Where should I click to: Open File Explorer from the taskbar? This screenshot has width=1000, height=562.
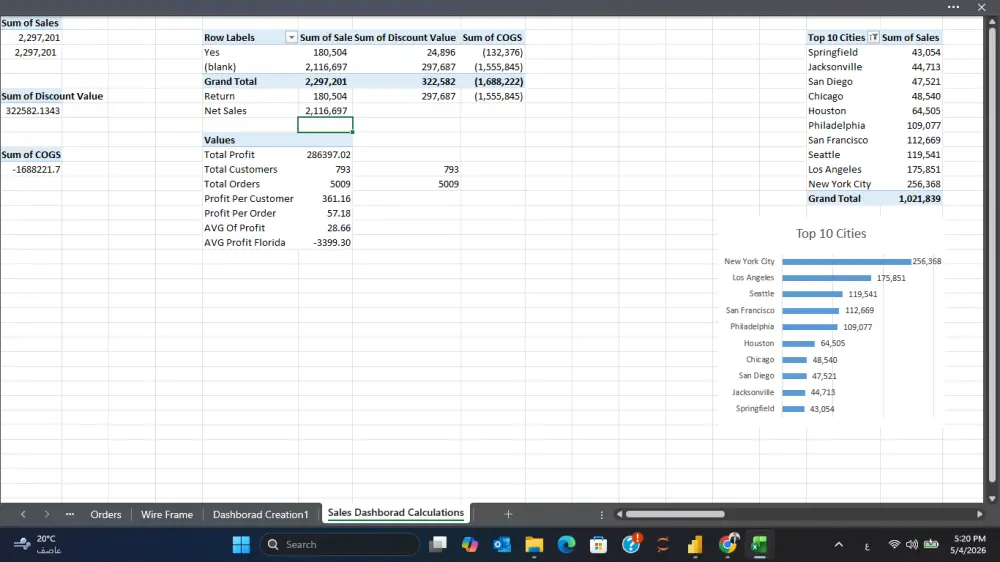534,545
